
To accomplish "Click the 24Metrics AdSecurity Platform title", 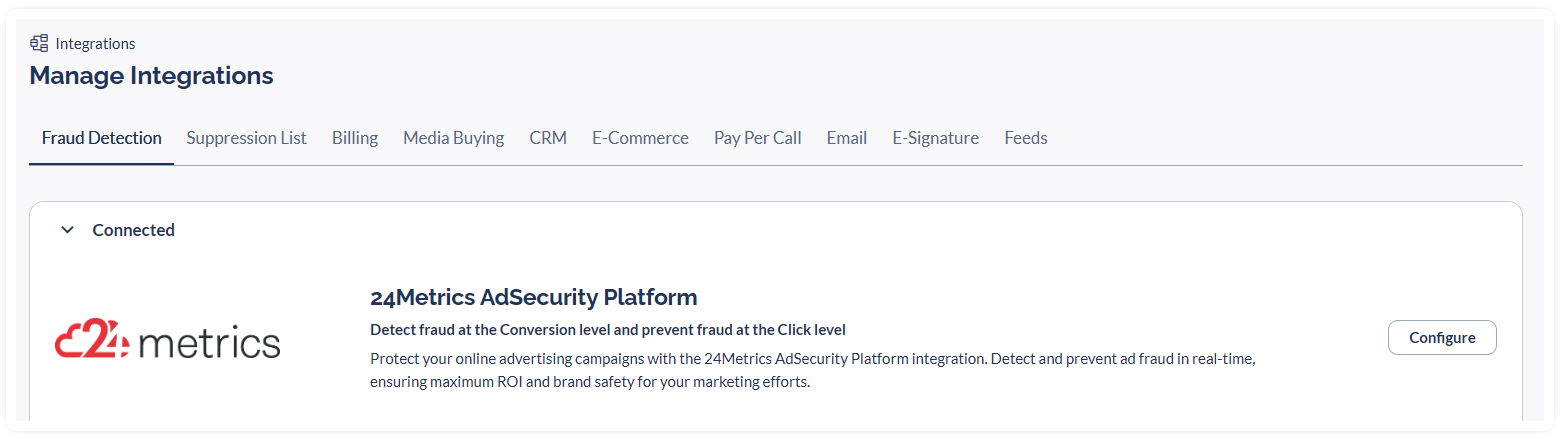I will [x=533, y=297].
